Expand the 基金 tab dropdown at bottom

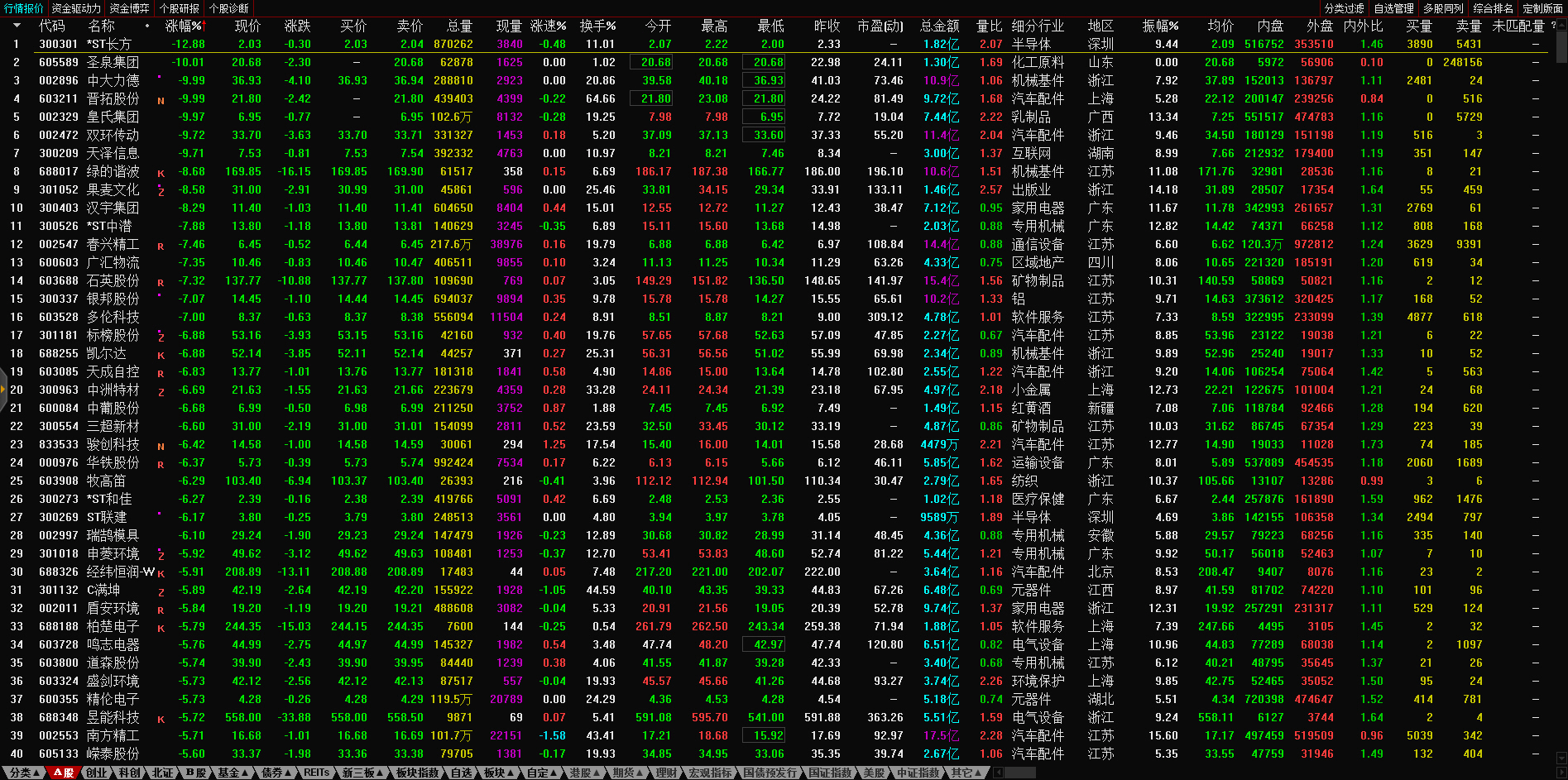(232, 773)
